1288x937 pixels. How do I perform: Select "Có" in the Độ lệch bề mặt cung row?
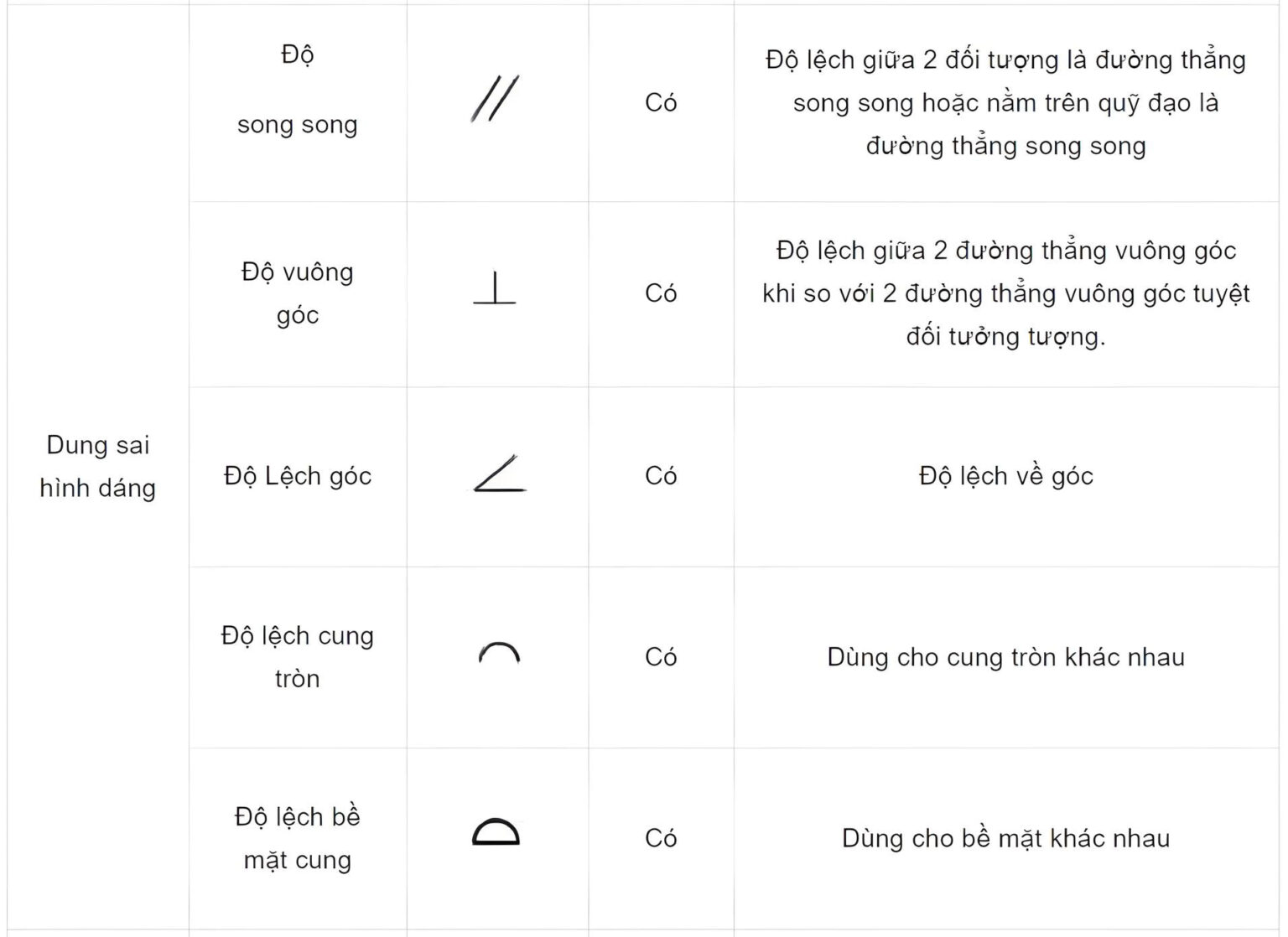coord(661,837)
